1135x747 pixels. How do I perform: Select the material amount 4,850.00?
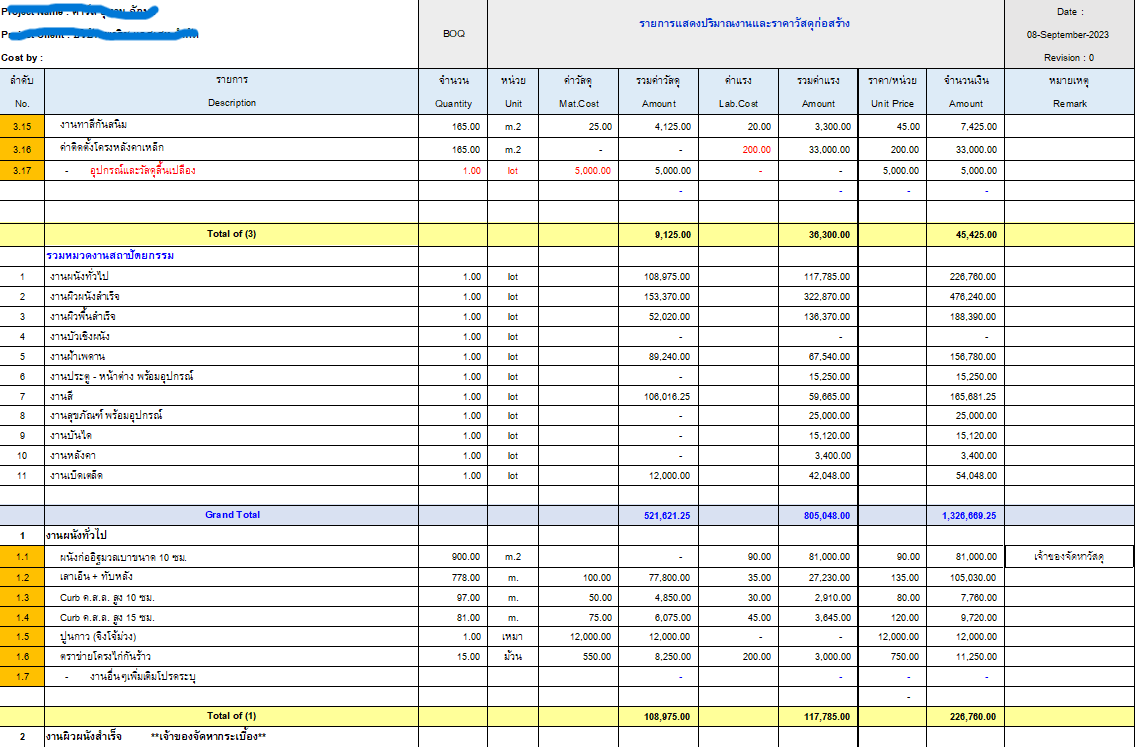[x=673, y=598]
